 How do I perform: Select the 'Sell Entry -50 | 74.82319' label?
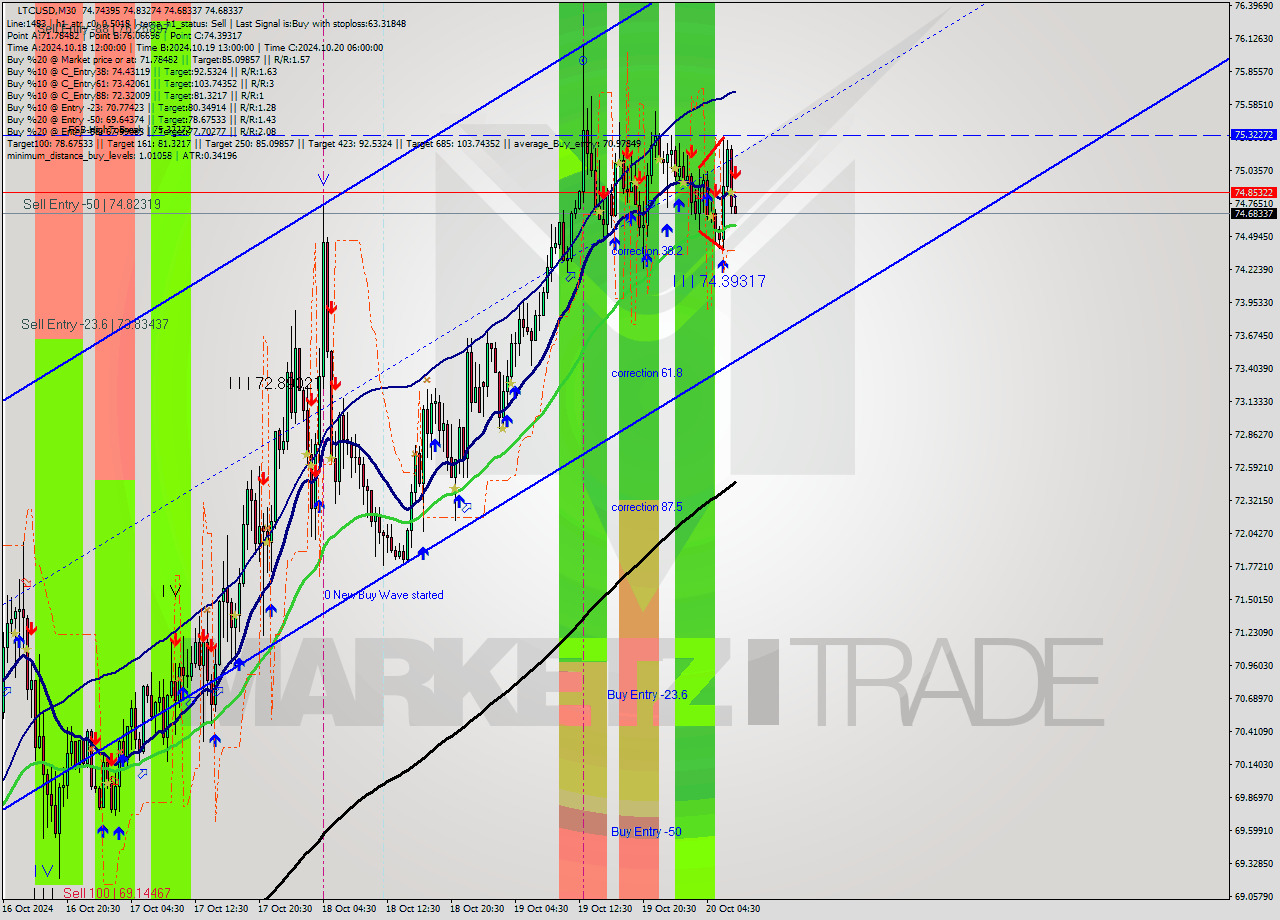(x=92, y=204)
